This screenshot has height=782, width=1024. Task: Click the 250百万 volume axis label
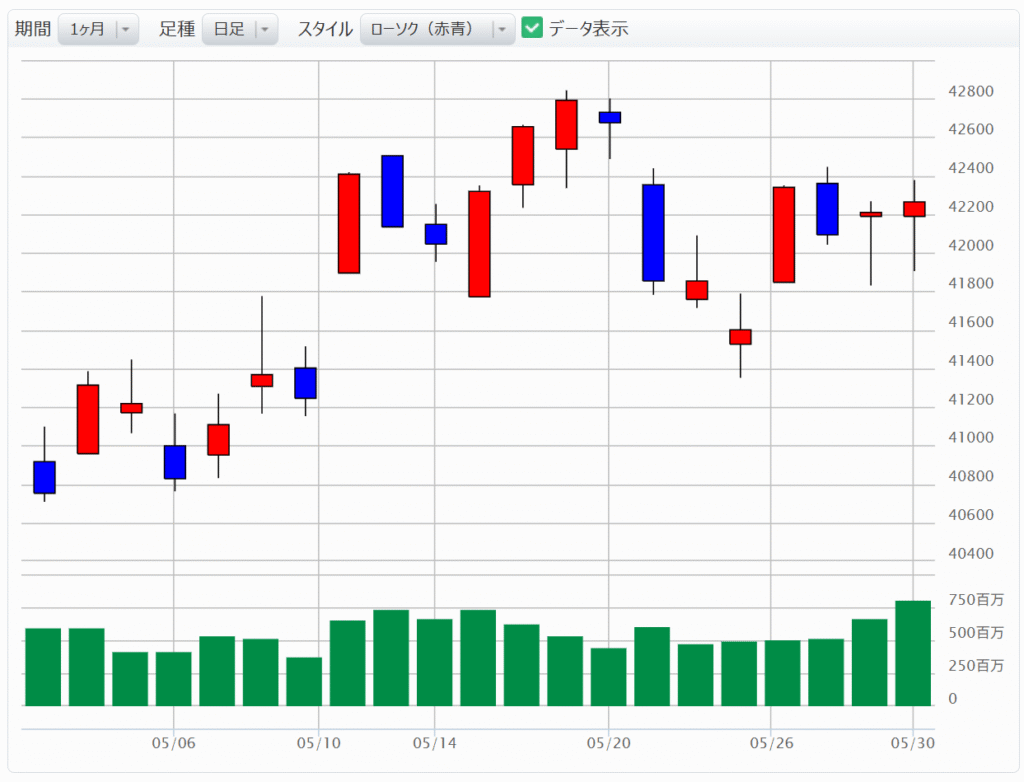[x=976, y=666]
